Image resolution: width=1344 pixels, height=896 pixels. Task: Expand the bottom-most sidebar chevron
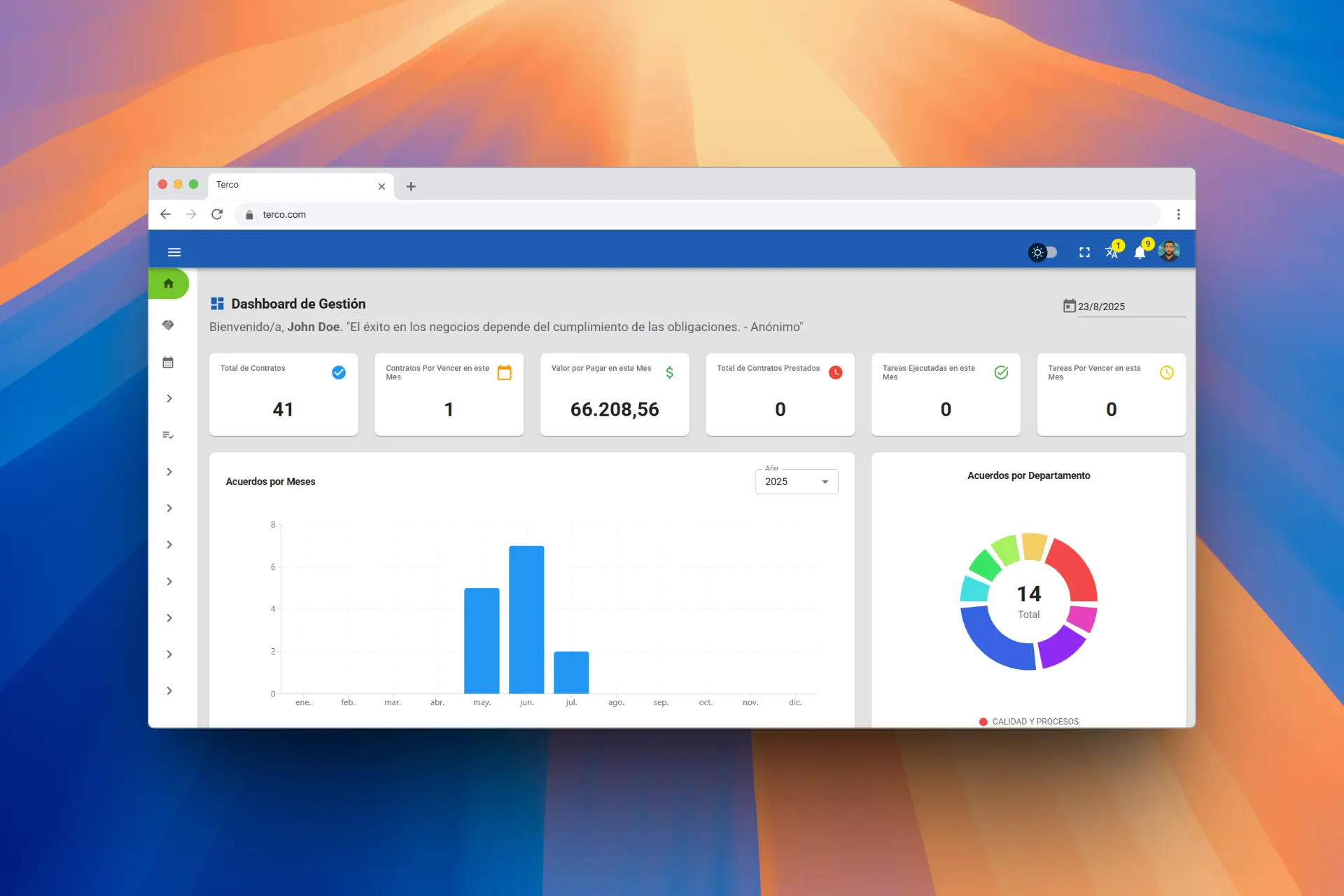point(169,691)
